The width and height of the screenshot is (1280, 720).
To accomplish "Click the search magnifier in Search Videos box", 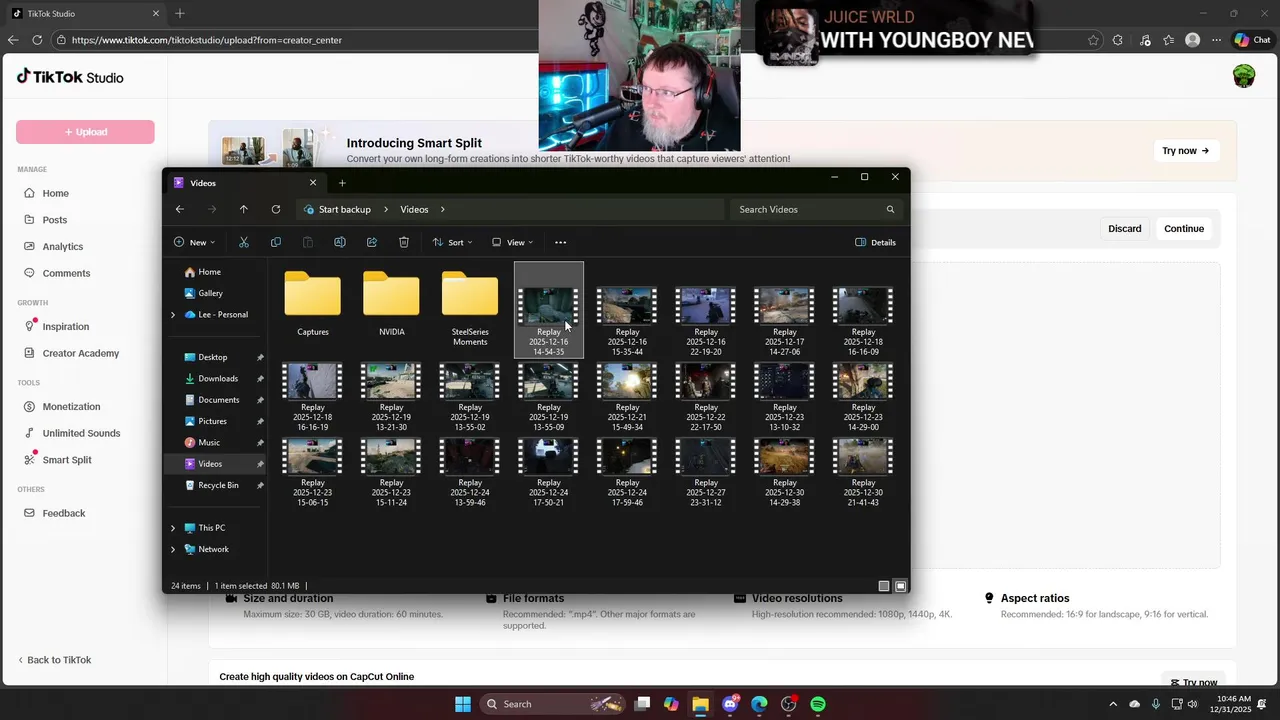I will pos(890,209).
